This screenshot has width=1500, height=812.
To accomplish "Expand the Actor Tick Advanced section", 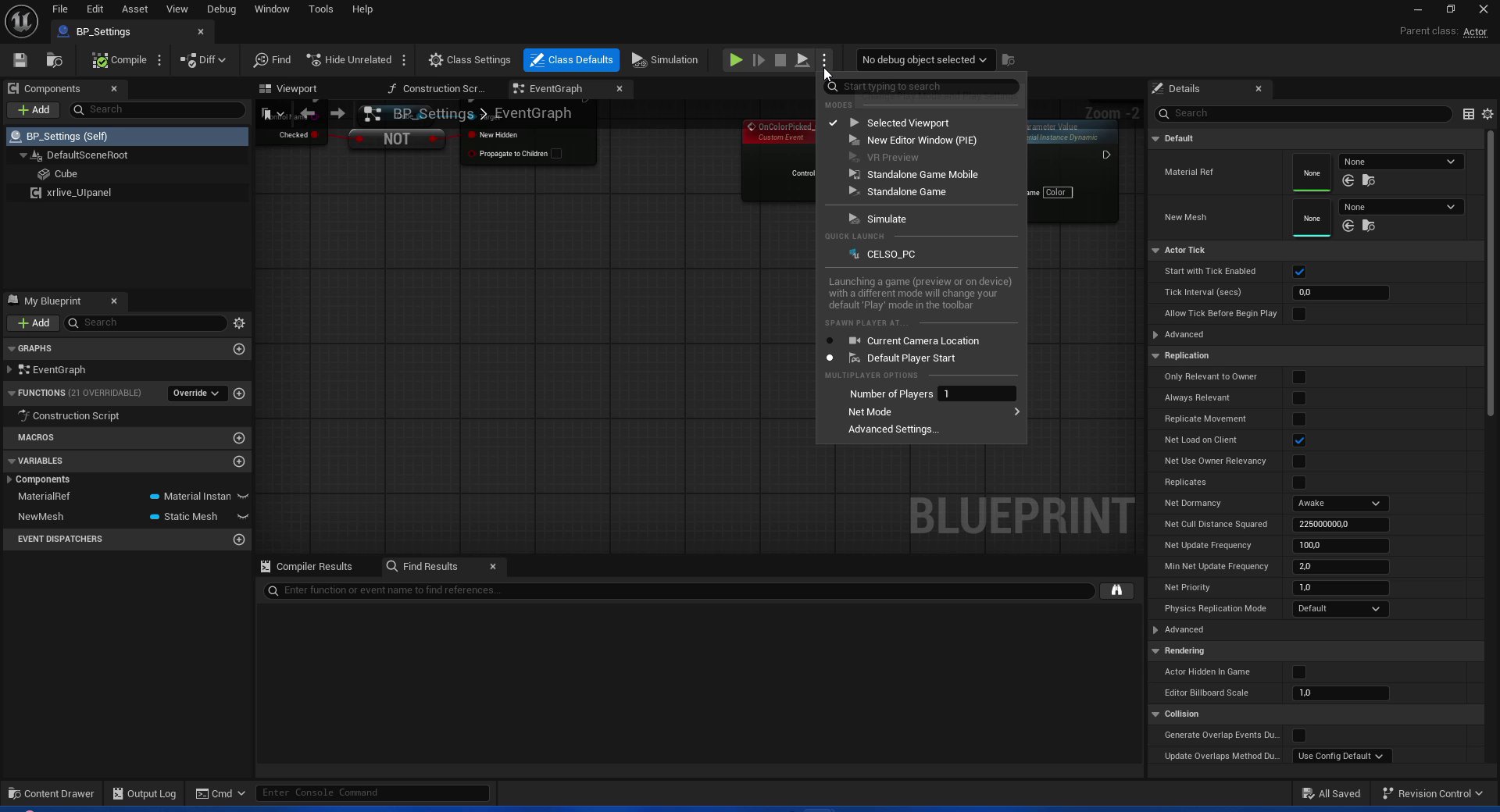I will [1155, 335].
